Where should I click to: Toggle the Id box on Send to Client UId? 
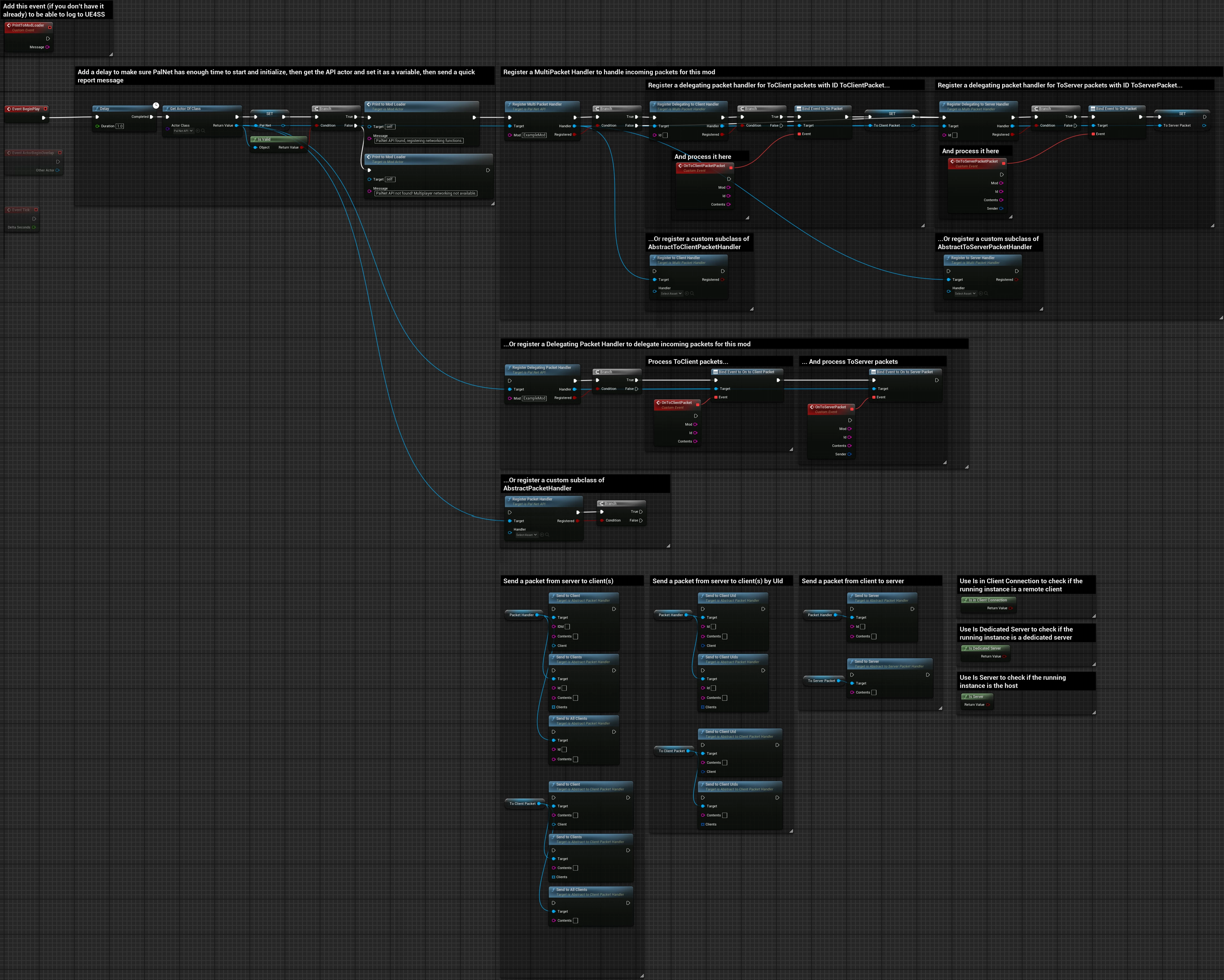[x=713, y=627]
